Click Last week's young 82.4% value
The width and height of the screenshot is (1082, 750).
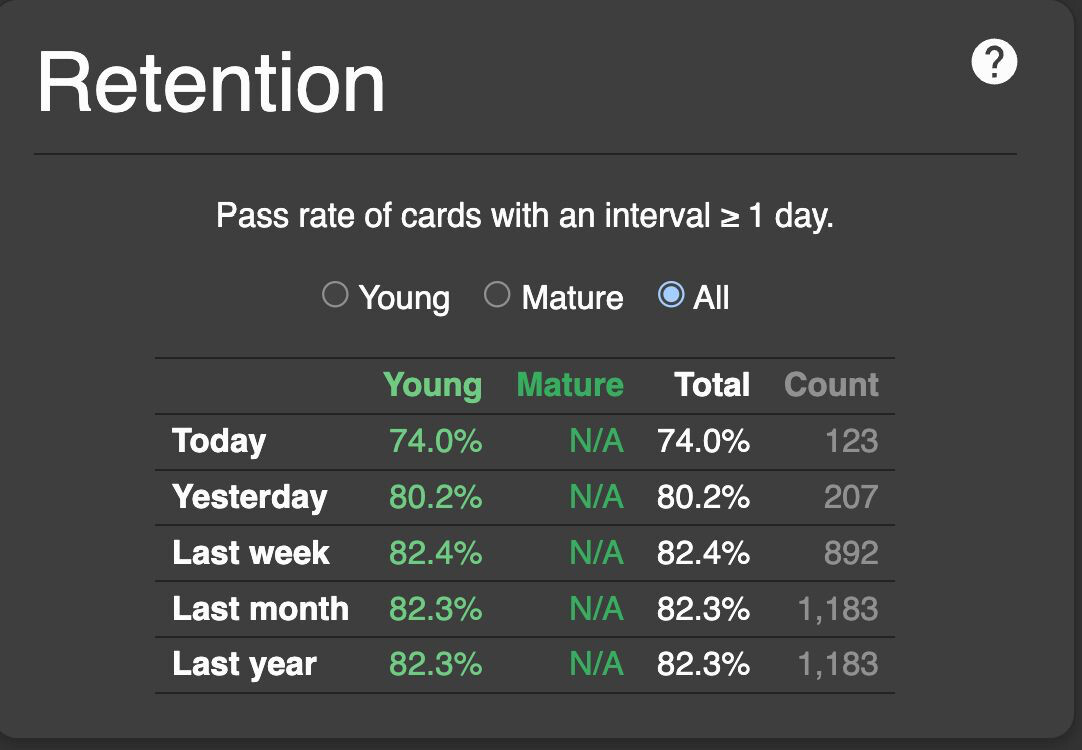tap(436, 553)
